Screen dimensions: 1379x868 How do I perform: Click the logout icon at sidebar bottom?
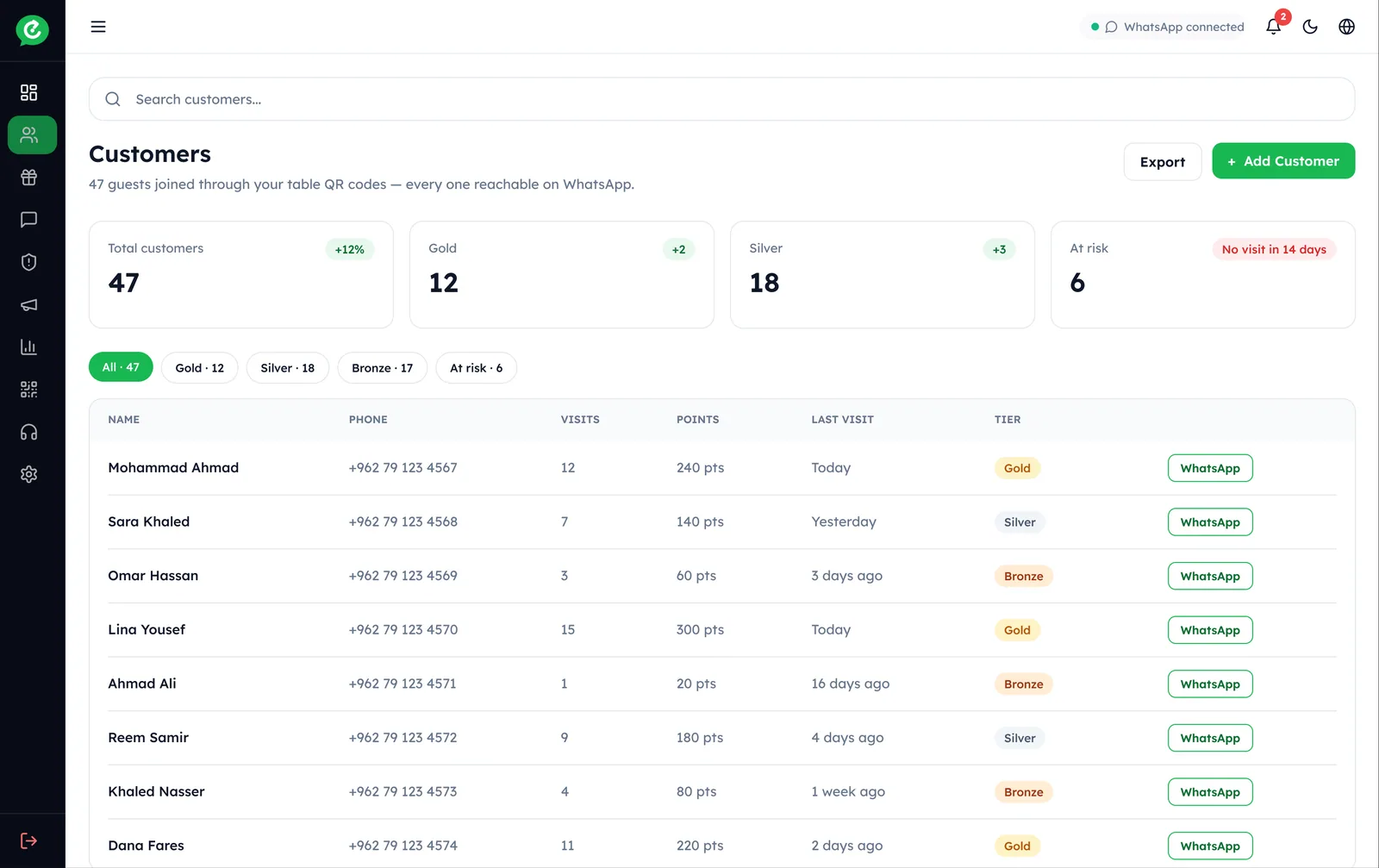click(x=28, y=840)
